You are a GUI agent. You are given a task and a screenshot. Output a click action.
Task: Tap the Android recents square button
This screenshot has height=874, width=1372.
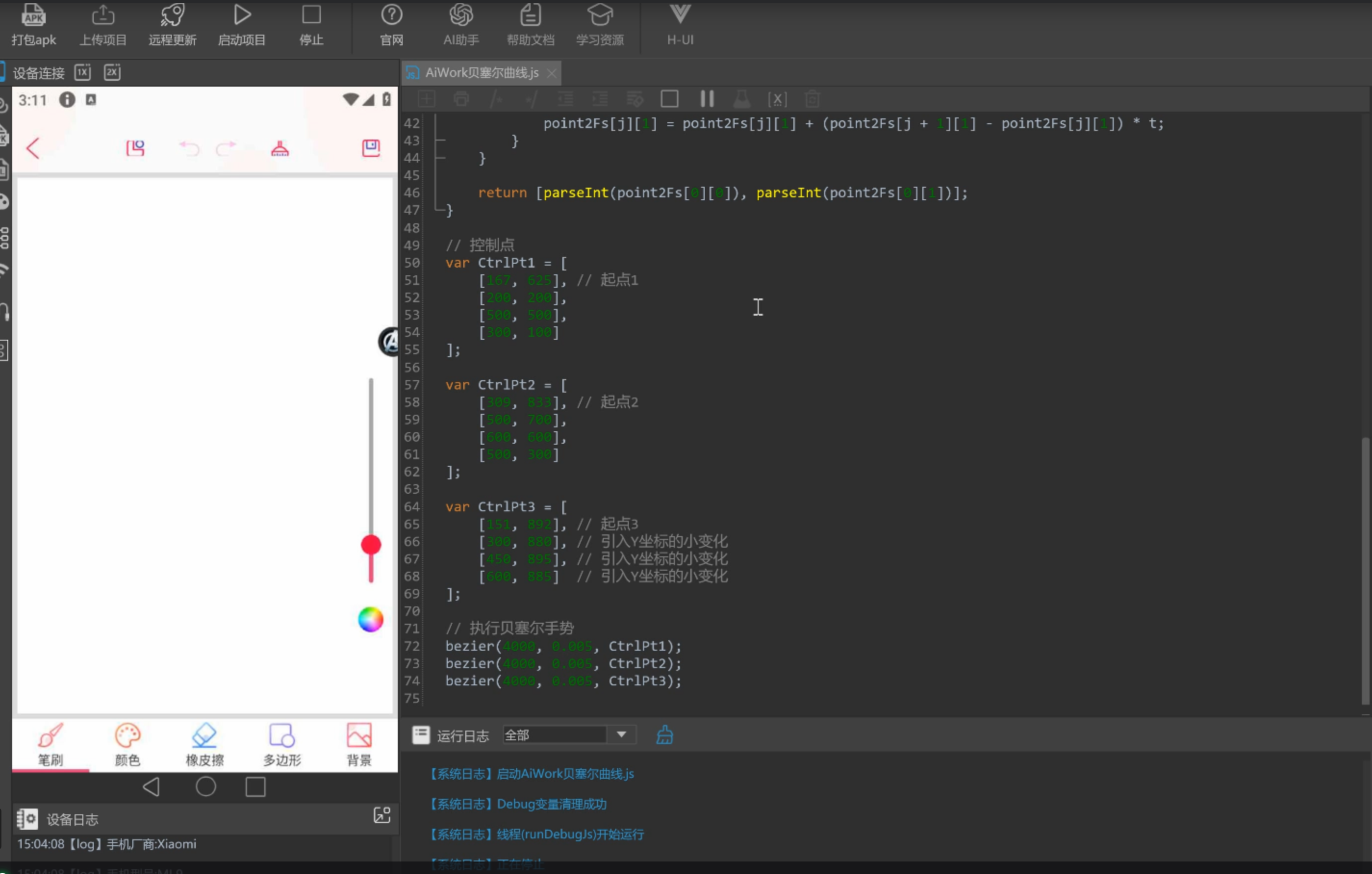click(x=256, y=787)
